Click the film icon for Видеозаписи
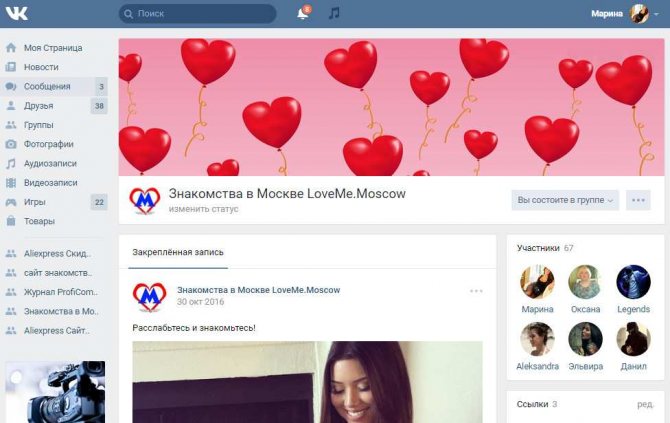Screen dimensions: 670x423 point(11,183)
